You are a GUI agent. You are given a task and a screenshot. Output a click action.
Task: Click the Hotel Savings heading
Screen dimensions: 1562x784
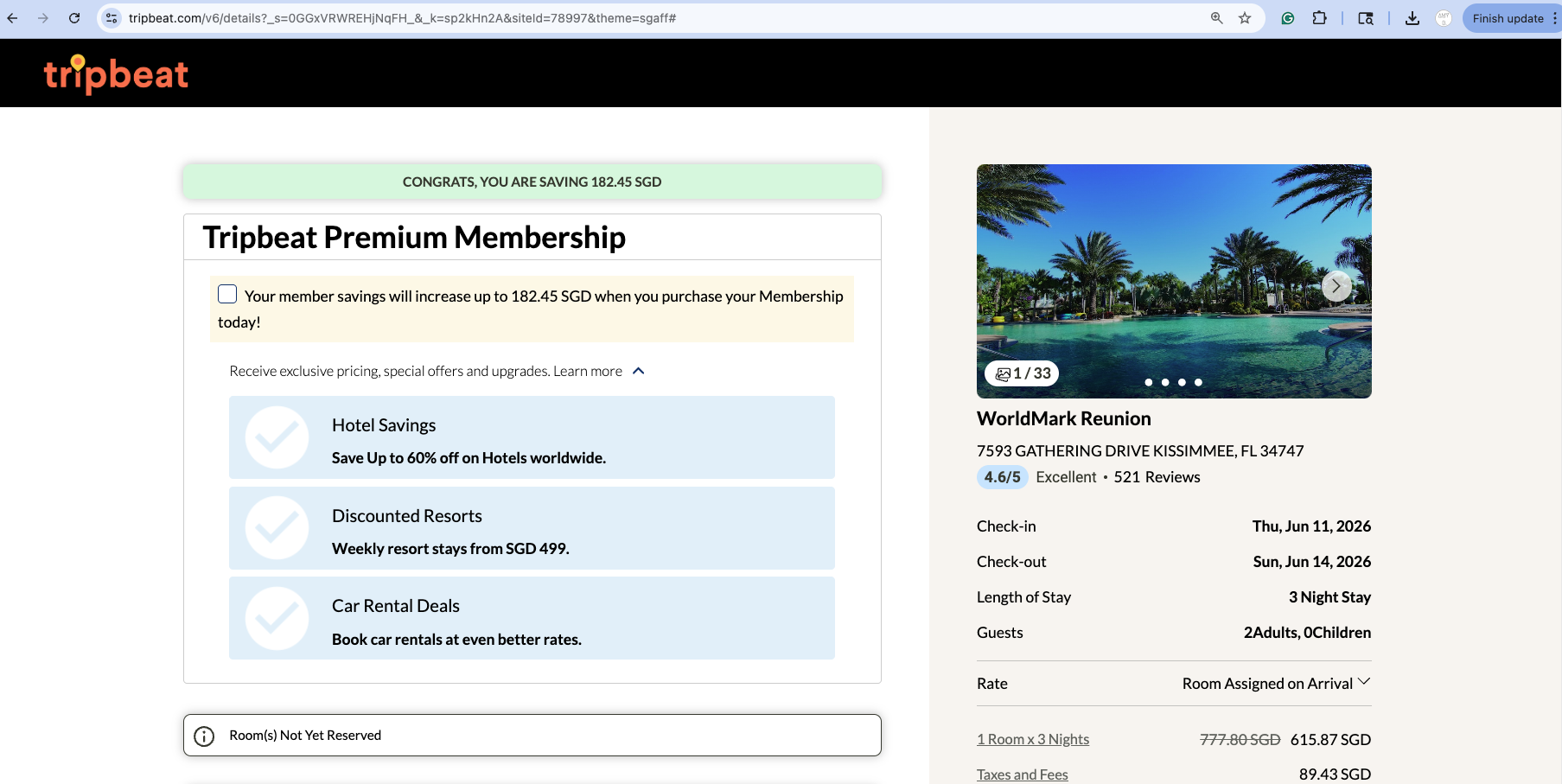click(384, 425)
